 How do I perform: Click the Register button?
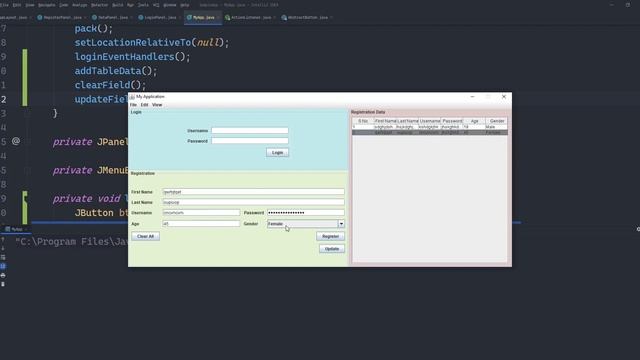pyautogui.click(x=331, y=236)
